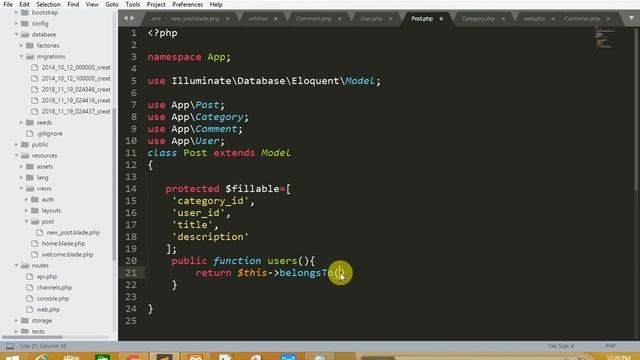Switch to the User.php tab
640x360 pixels.
pyautogui.click(x=371, y=19)
